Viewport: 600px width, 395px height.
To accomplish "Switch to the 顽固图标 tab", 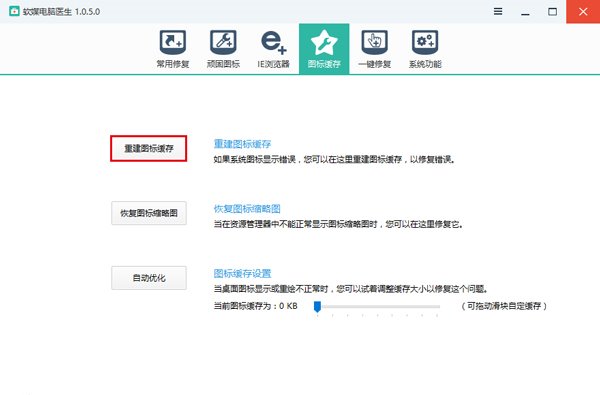I will (x=223, y=49).
